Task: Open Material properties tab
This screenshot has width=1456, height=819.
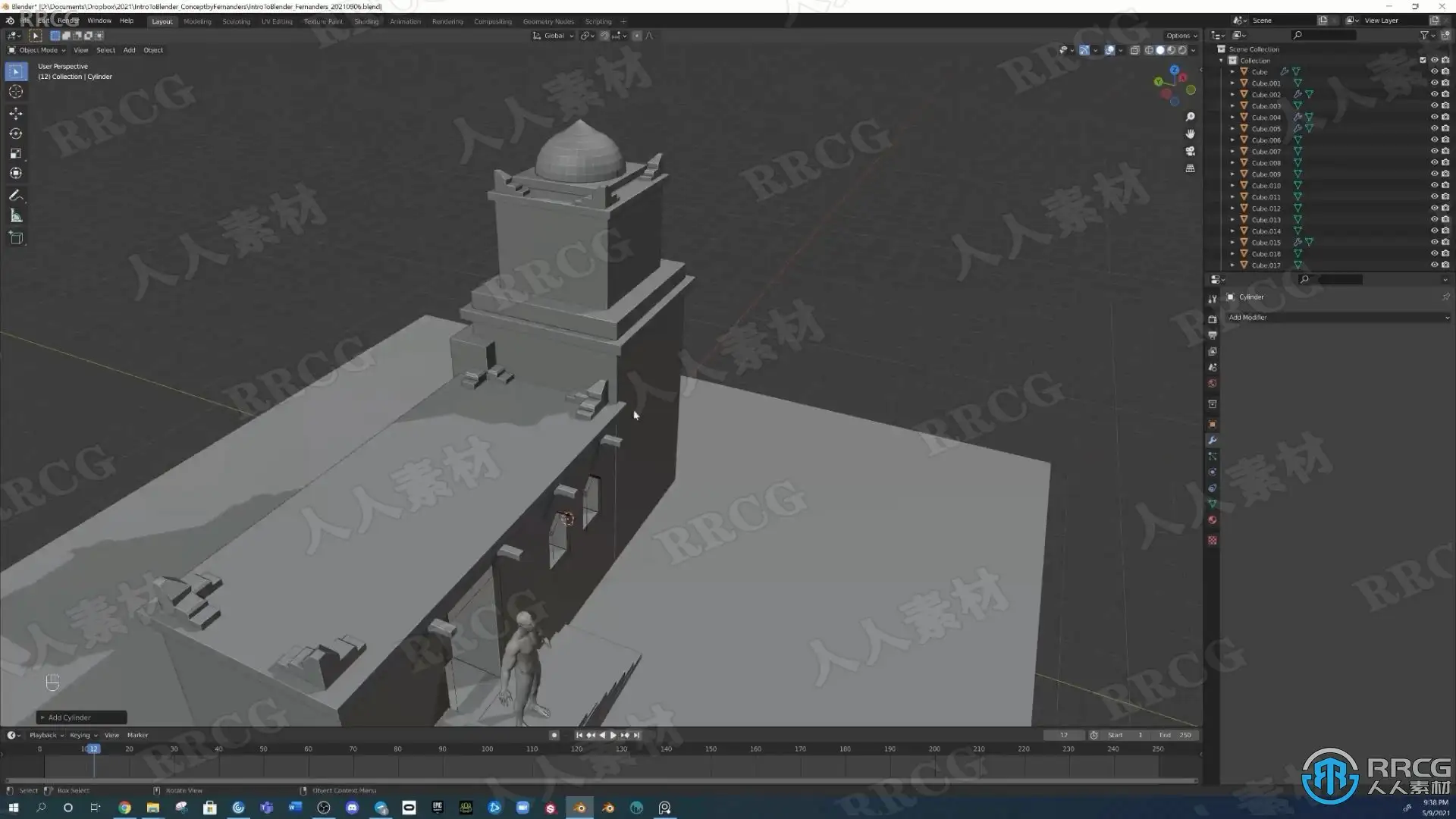Action: 1212,520
